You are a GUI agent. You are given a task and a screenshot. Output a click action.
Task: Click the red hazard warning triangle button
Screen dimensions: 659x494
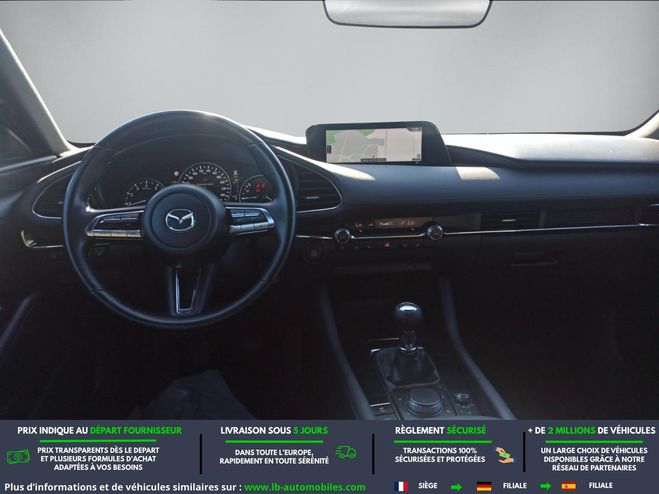(388, 244)
